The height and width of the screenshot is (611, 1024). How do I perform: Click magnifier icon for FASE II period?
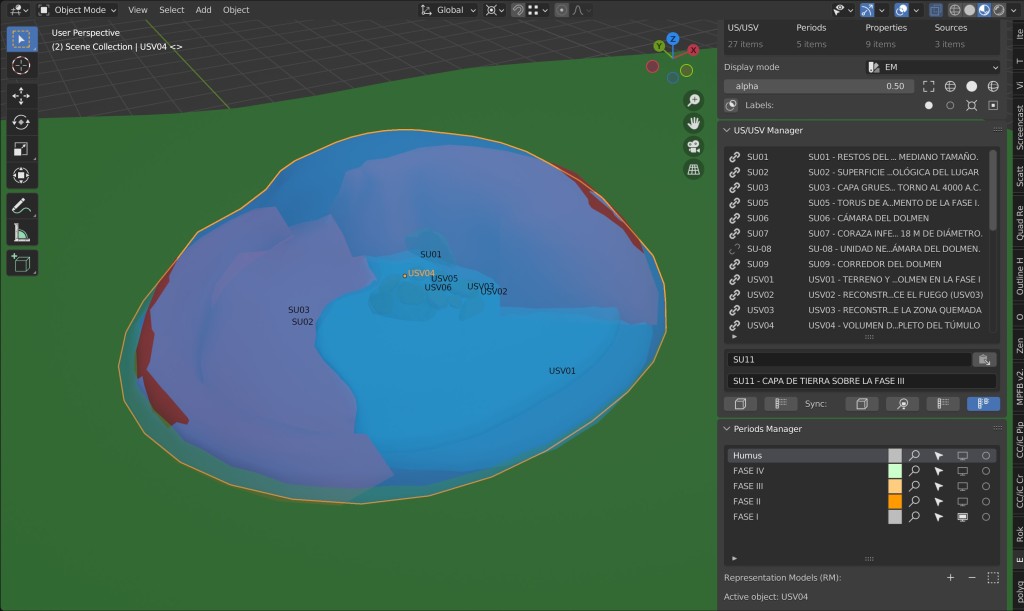pos(914,502)
